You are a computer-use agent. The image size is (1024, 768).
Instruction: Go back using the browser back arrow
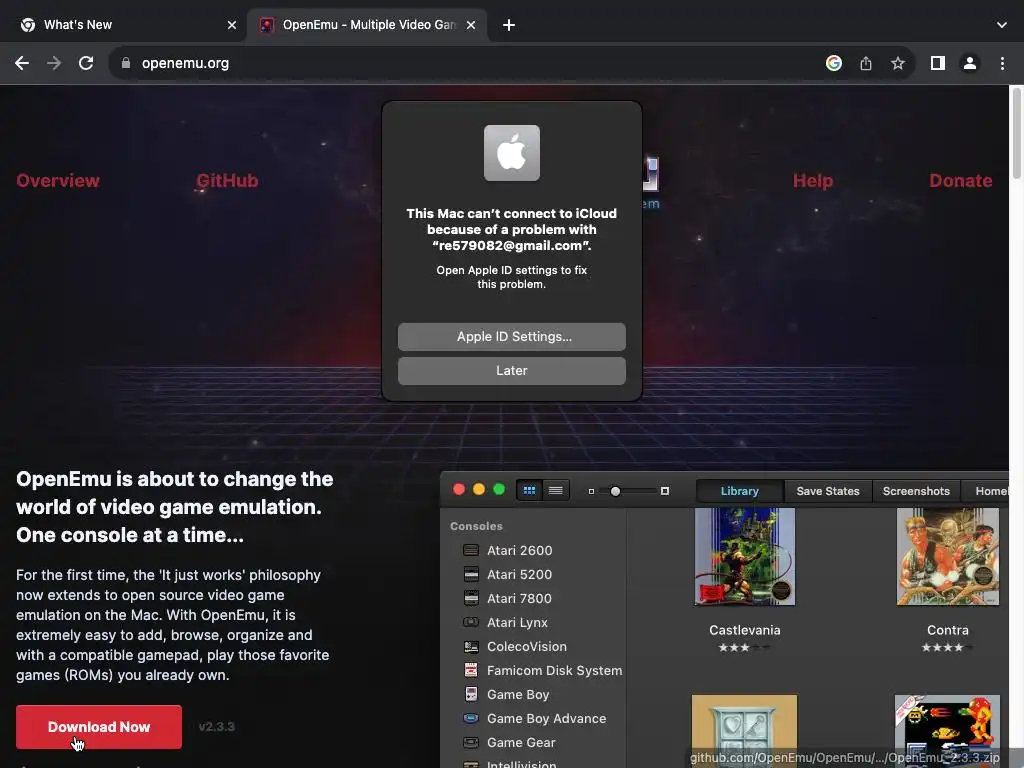[22, 63]
